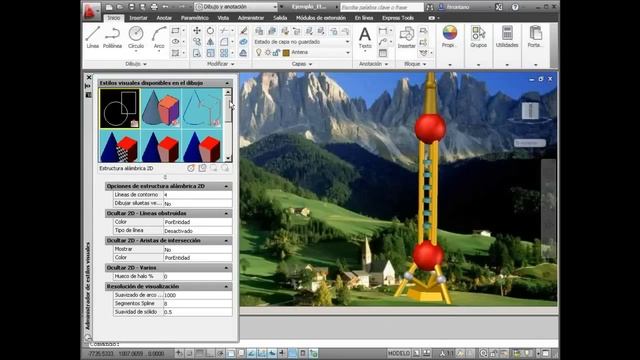Click the Líneas de contorno value field
The width and height of the screenshot is (640, 360).
click(x=198, y=195)
